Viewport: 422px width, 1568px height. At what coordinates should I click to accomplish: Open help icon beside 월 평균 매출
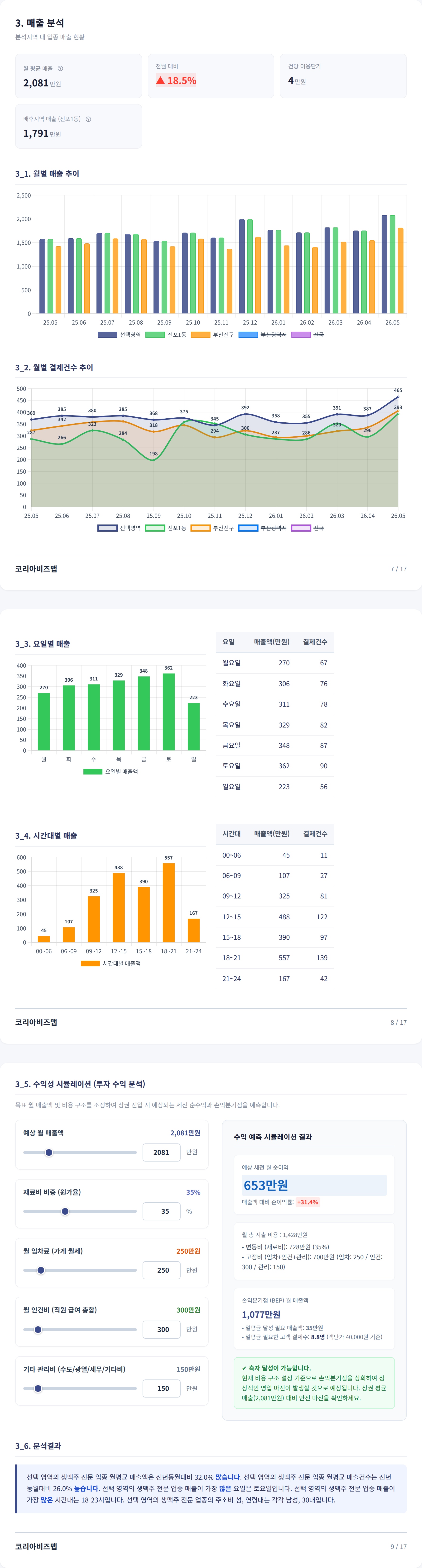pyautogui.click(x=60, y=68)
